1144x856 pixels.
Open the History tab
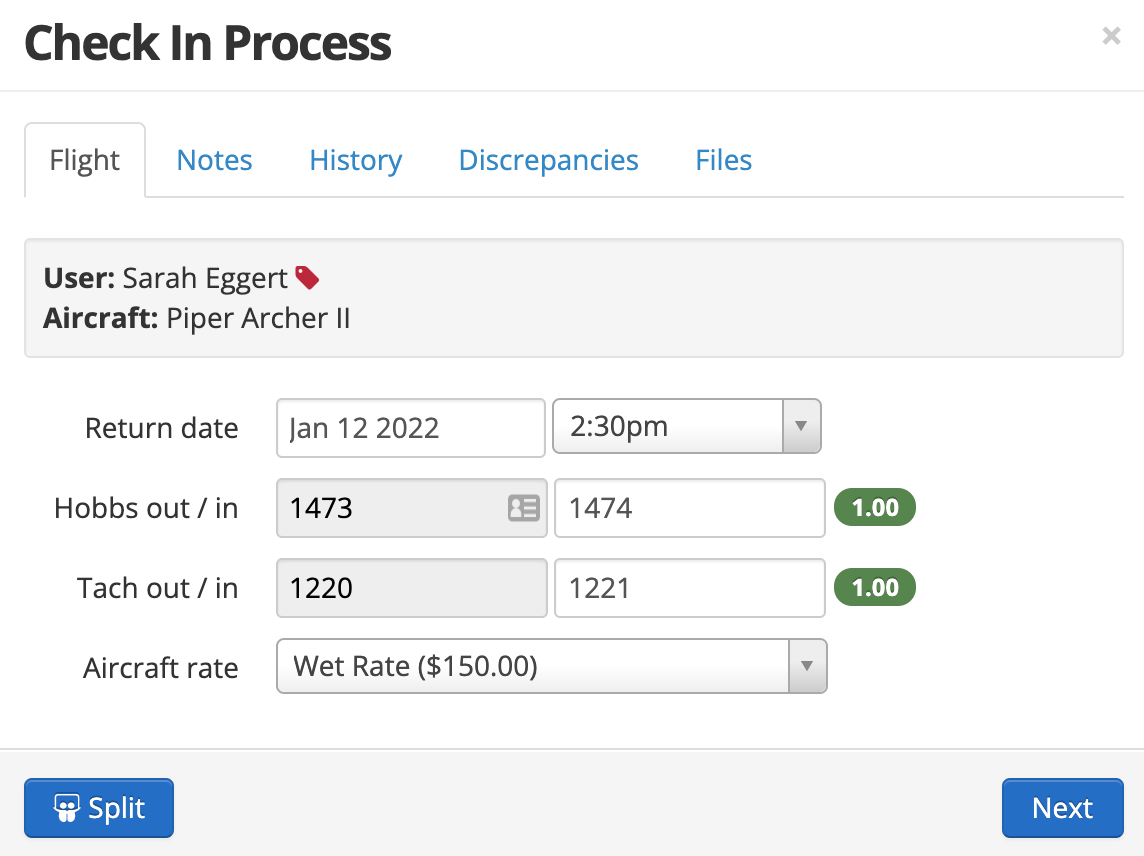click(355, 160)
